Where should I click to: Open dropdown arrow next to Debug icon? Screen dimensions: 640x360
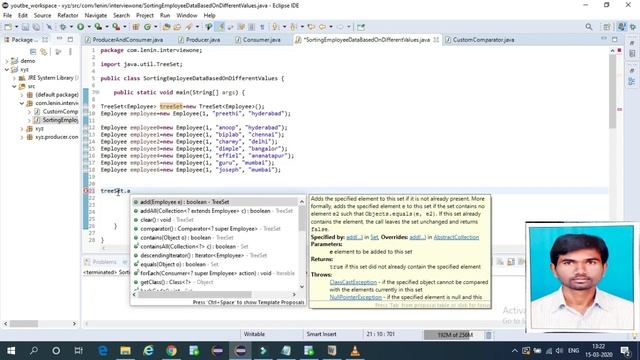71,27
